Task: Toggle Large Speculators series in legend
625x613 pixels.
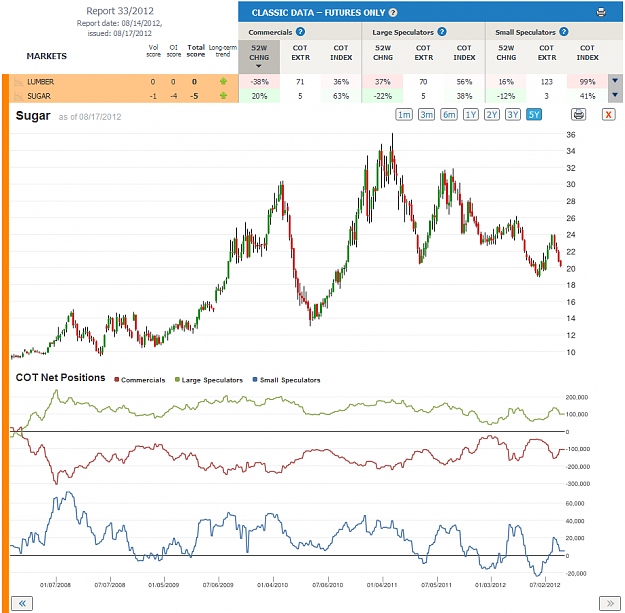Action: tap(208, 380)
